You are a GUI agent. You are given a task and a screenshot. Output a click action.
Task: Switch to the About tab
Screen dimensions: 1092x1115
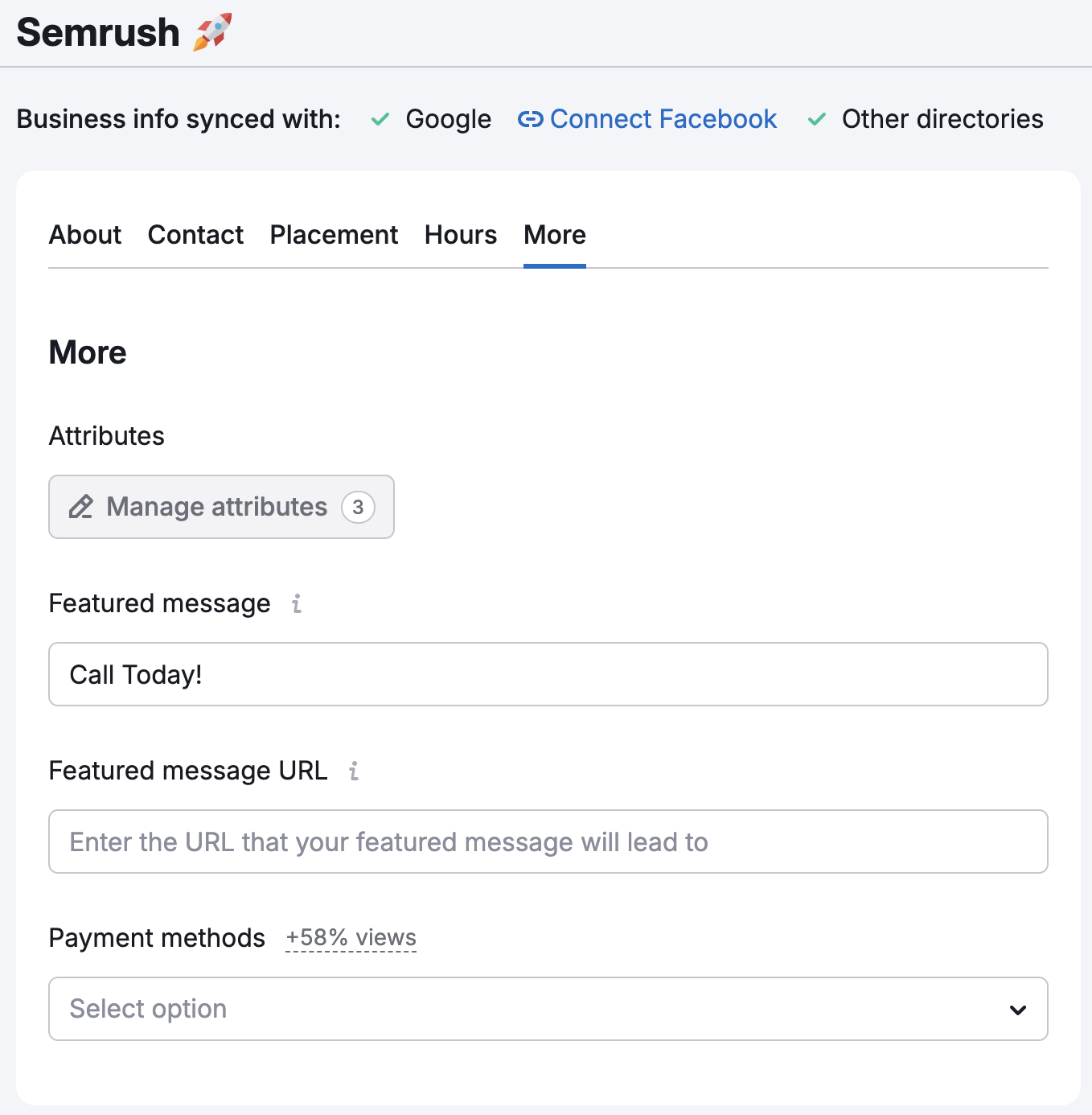[85, 235]
